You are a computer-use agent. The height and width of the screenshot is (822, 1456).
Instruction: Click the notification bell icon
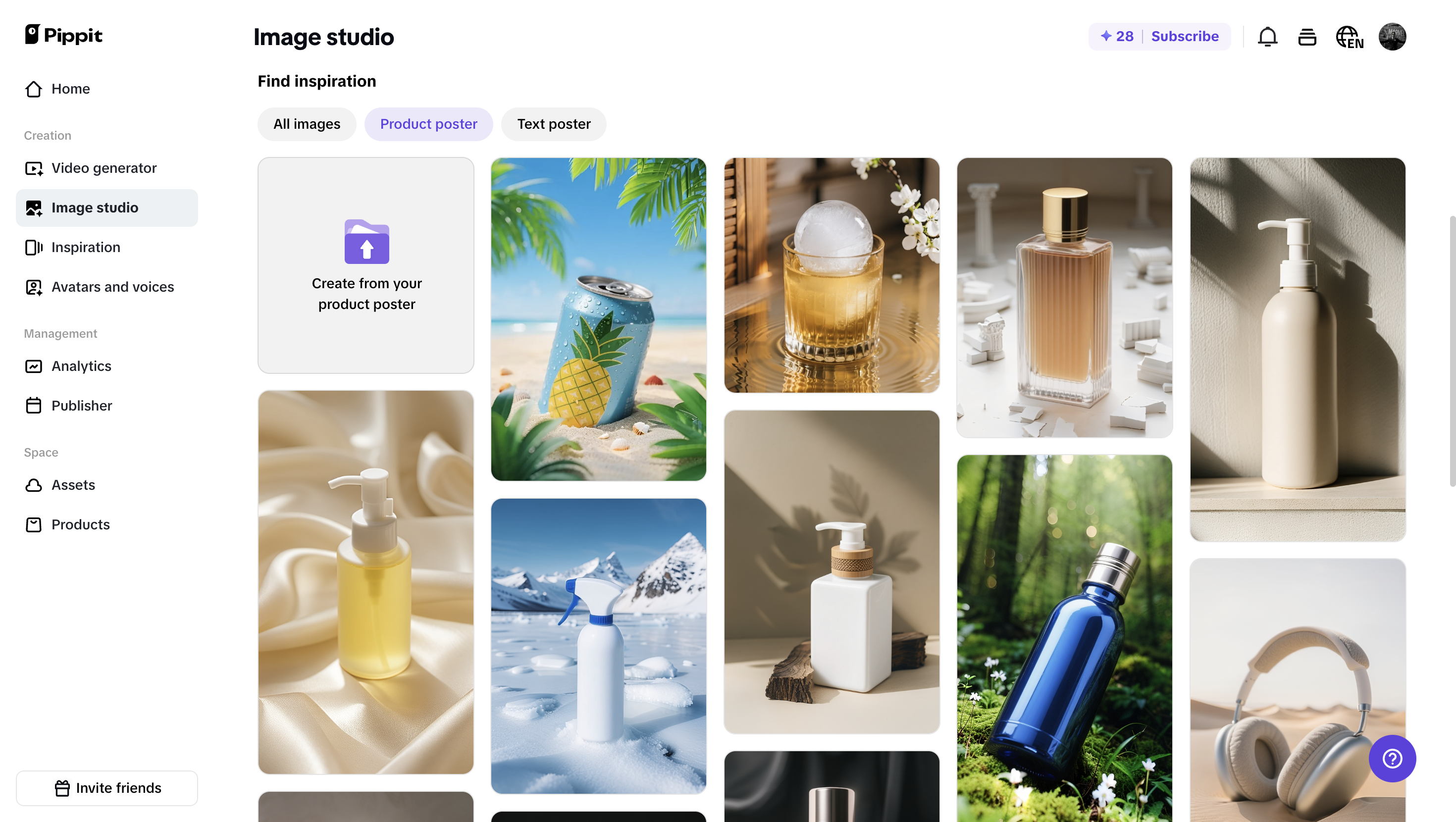1267,37
